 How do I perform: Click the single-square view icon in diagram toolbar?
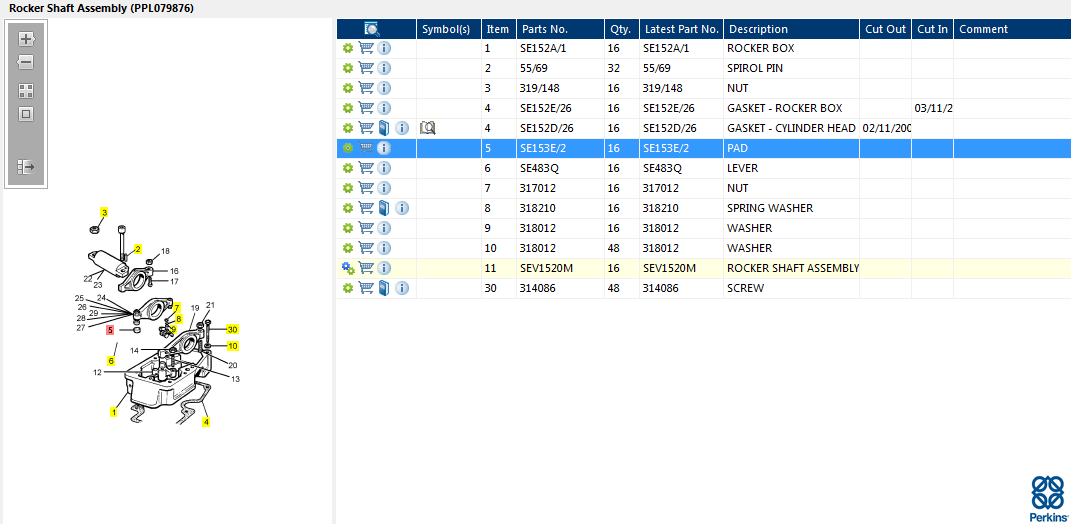point(26,114)
